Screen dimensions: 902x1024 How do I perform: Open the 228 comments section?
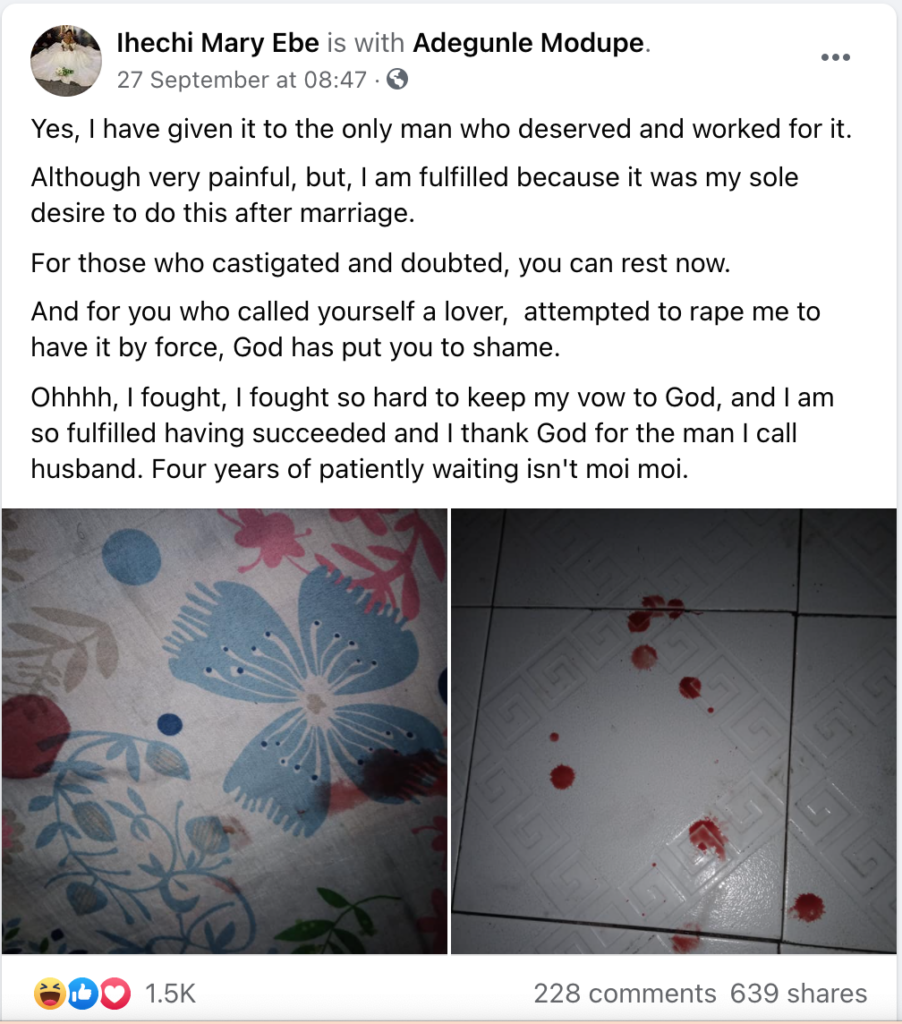[x=624, y=993]
